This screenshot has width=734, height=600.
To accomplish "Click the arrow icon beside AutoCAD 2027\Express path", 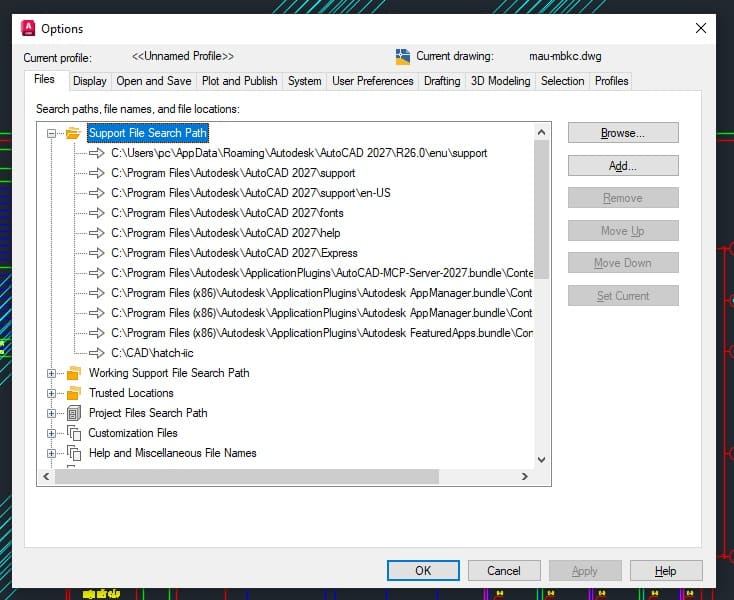I will (96, 253).
